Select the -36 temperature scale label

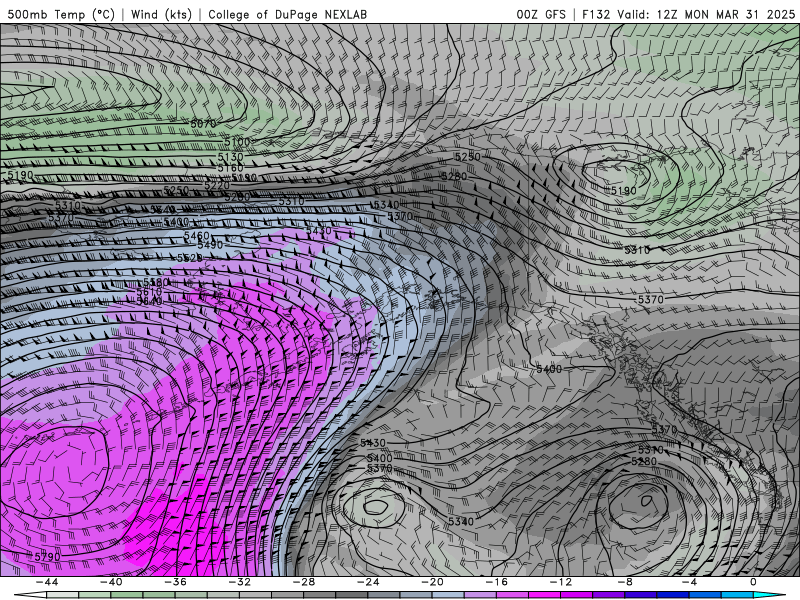click(x=175, y=582)
